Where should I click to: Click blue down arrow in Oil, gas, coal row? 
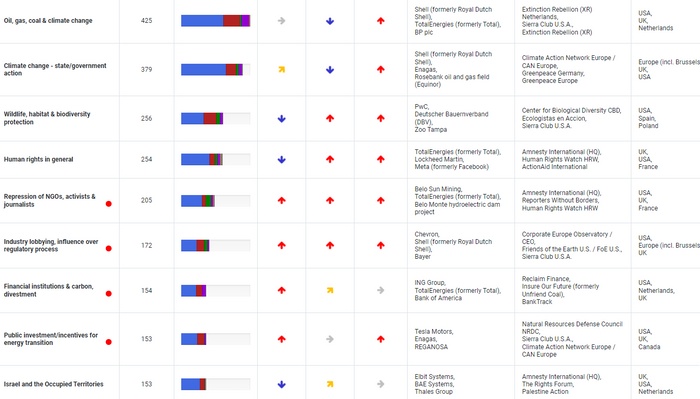click(330, 21)
